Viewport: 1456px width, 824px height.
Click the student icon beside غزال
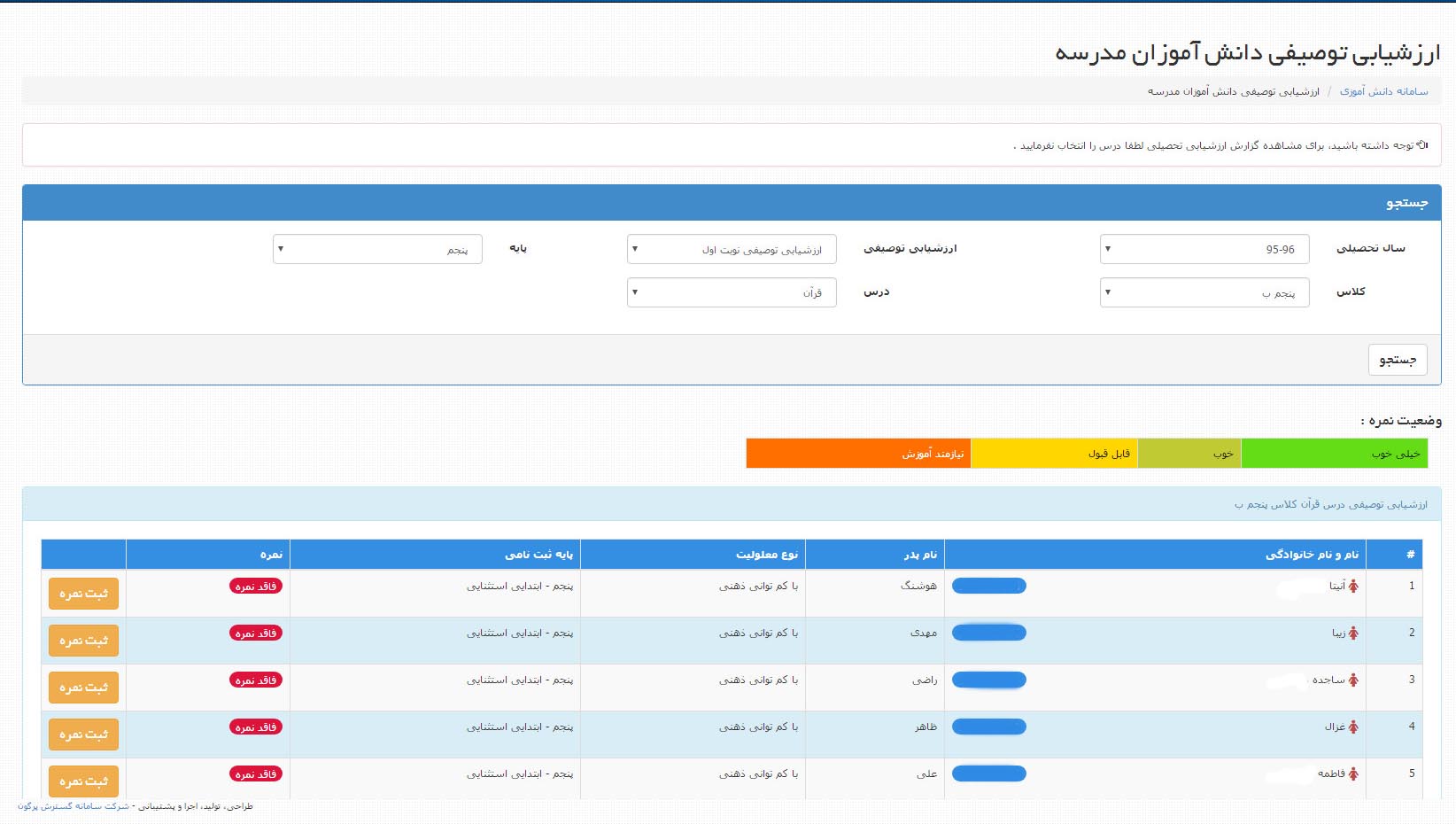(1352, 727)
